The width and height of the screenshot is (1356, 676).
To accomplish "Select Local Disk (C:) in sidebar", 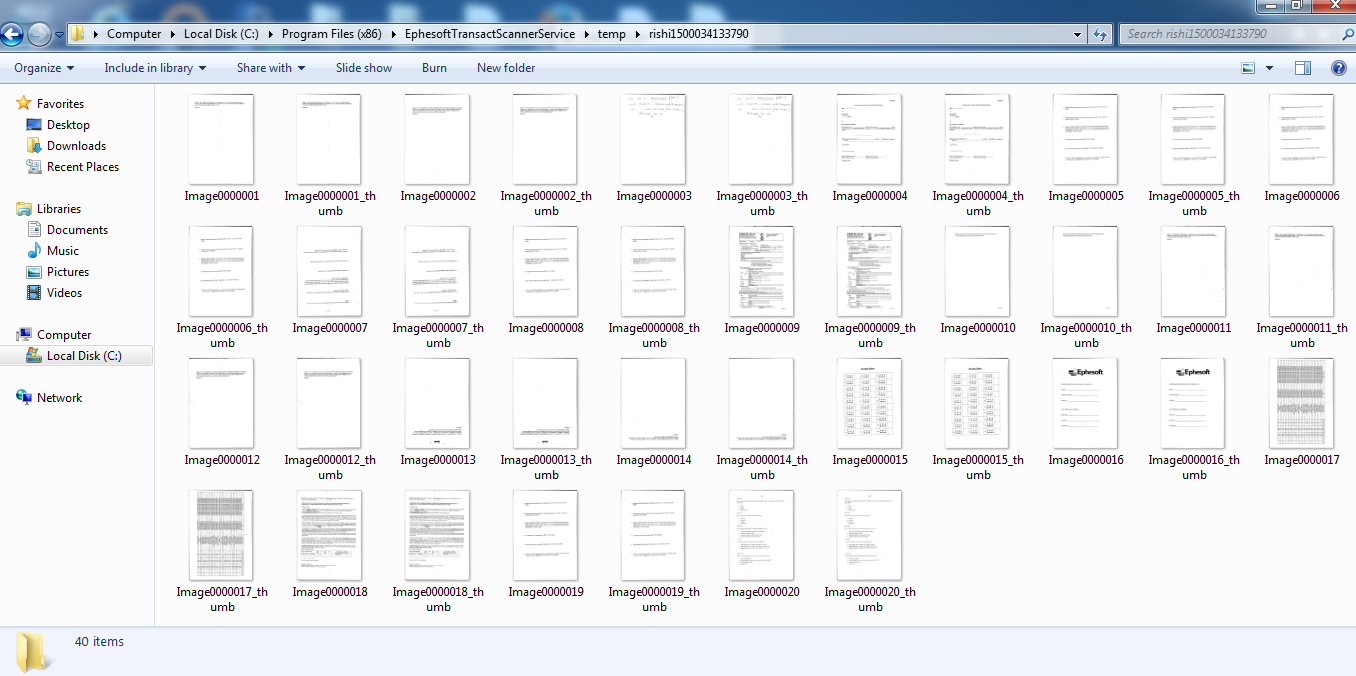I will pos(84,356).
